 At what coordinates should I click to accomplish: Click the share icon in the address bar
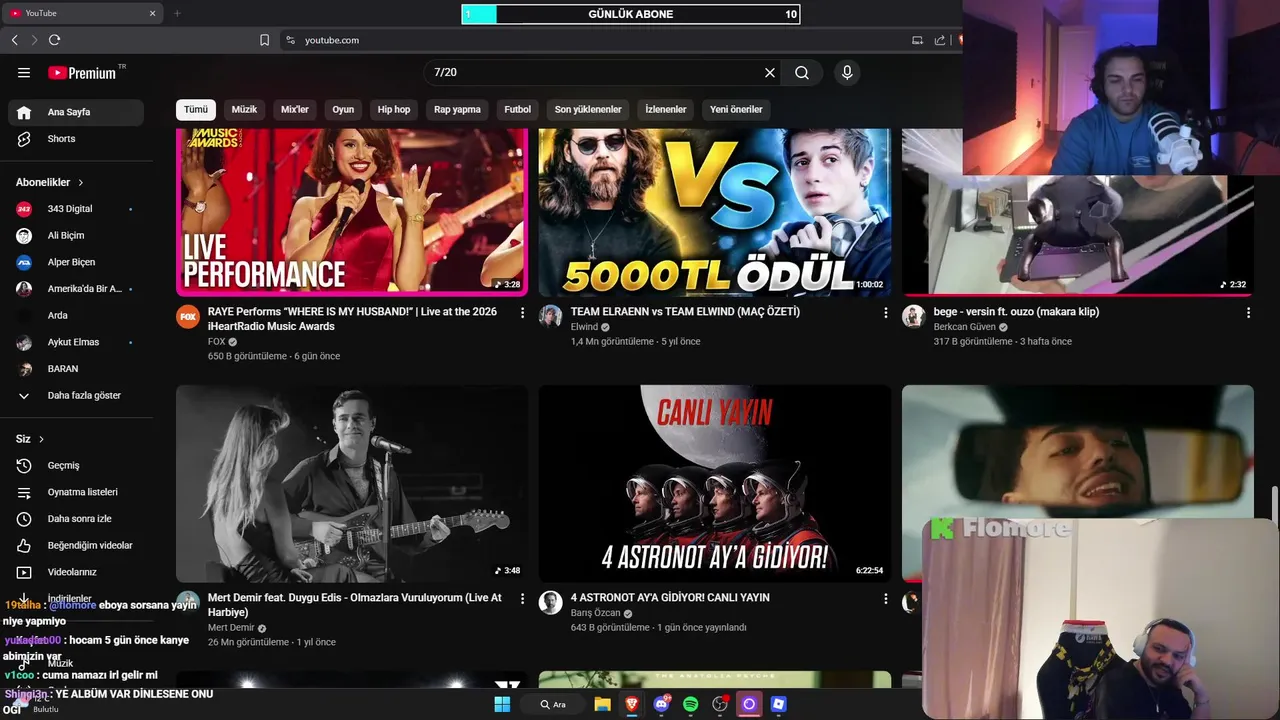click(x=940, y=40)
